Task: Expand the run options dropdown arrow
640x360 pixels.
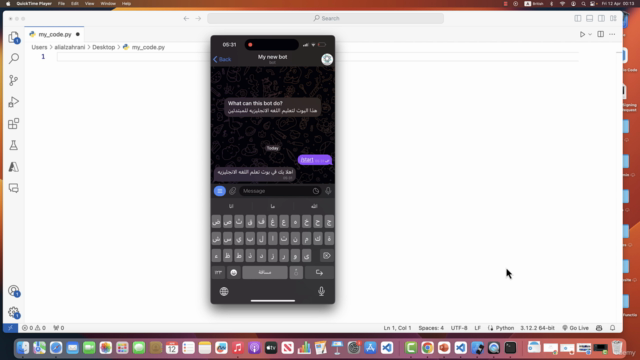Action: tap(590, 34)
